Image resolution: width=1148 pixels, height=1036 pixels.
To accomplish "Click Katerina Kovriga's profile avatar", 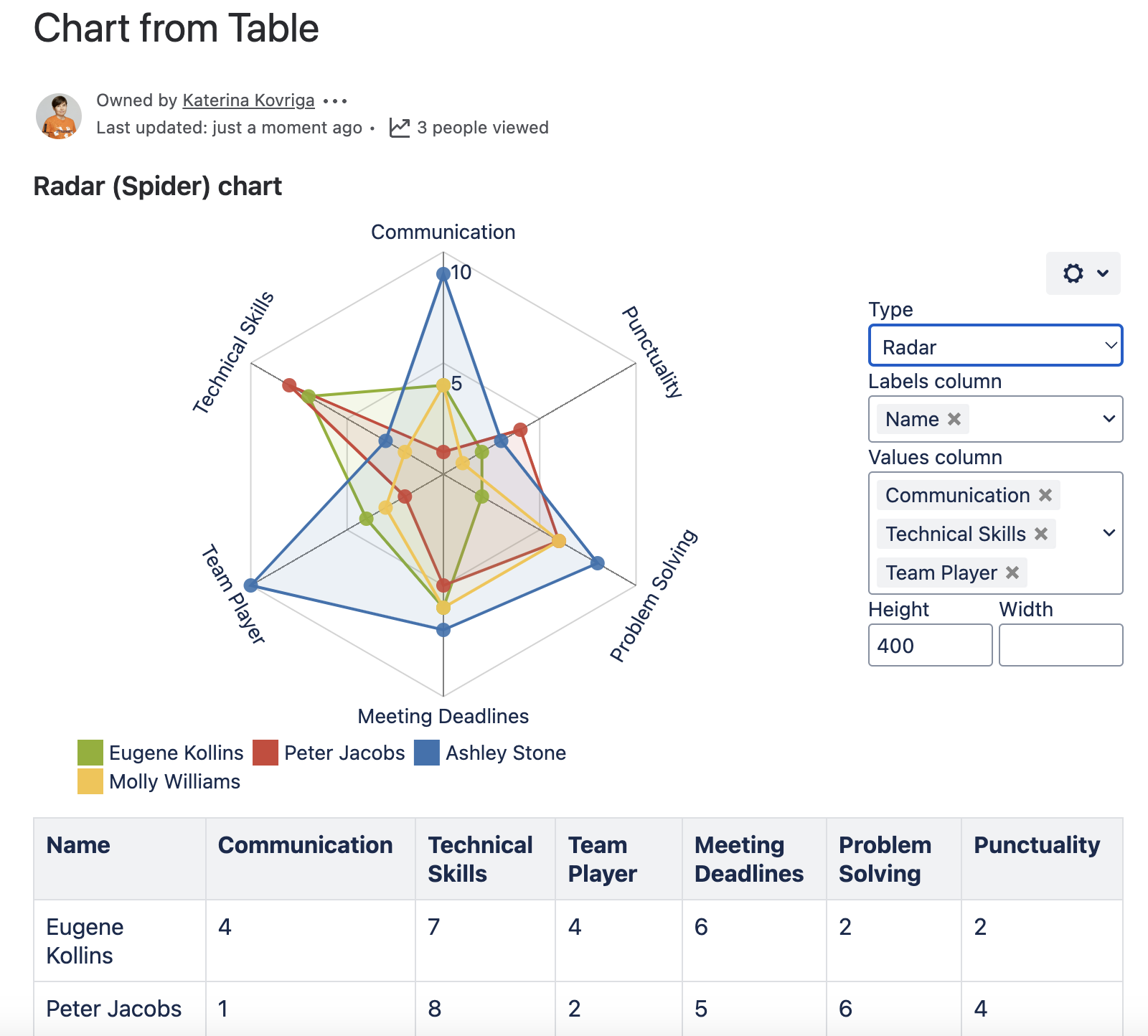I will click(x=59, y=116).
